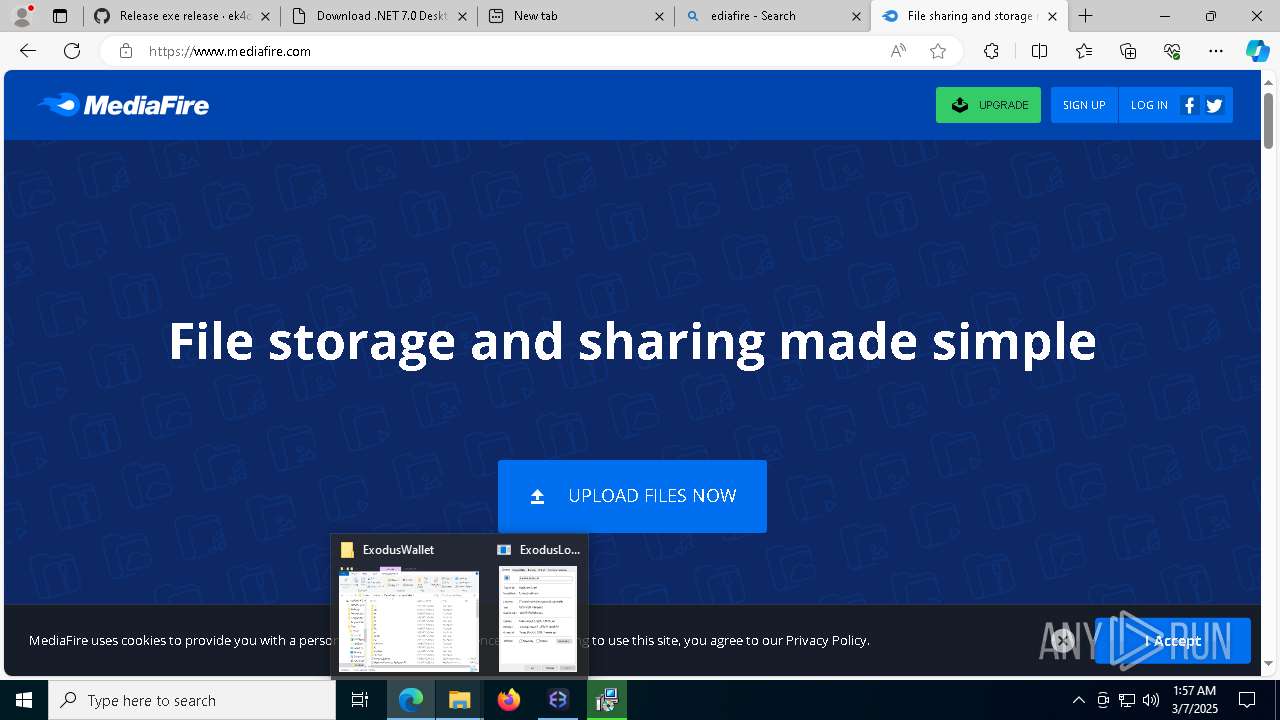Open network status tray icon
Image resolution: width=1280 pixels, height=720 pixels.
pyautogui.click(x=1127, y=700)
